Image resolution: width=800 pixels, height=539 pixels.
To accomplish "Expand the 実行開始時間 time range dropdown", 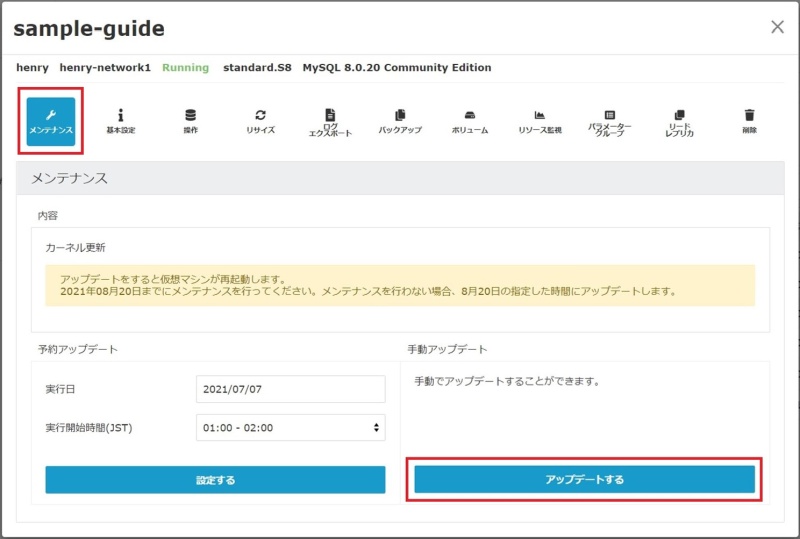I will coord(290,428).
